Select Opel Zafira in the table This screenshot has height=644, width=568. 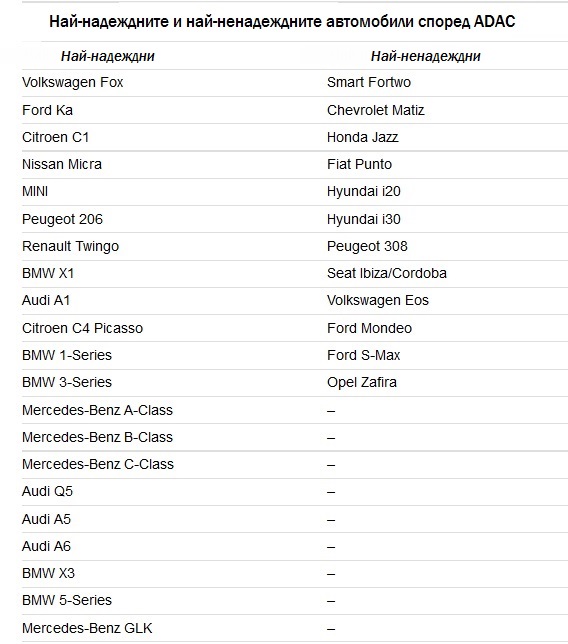click(362, 383)
